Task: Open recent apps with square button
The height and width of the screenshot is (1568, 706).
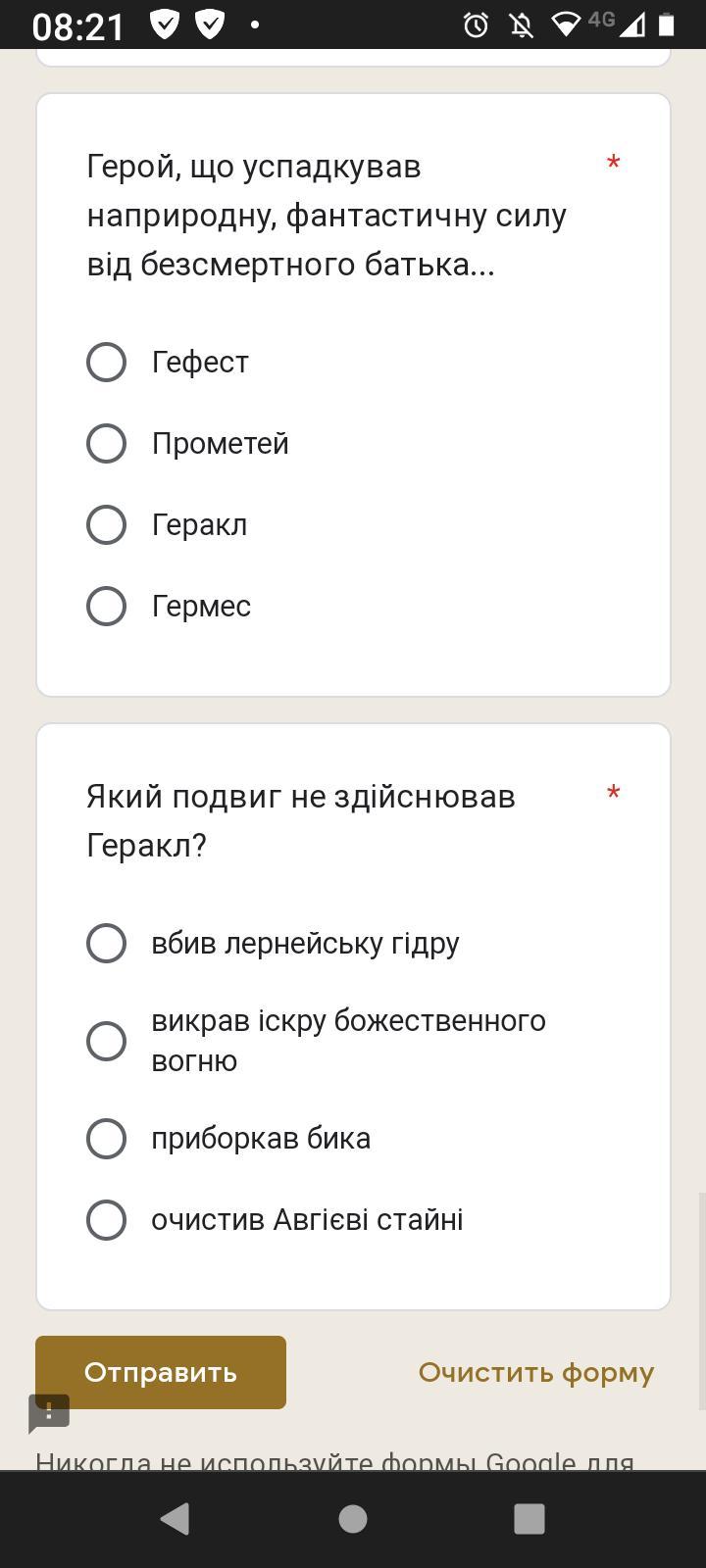Action: click(x=529, y=1519)
